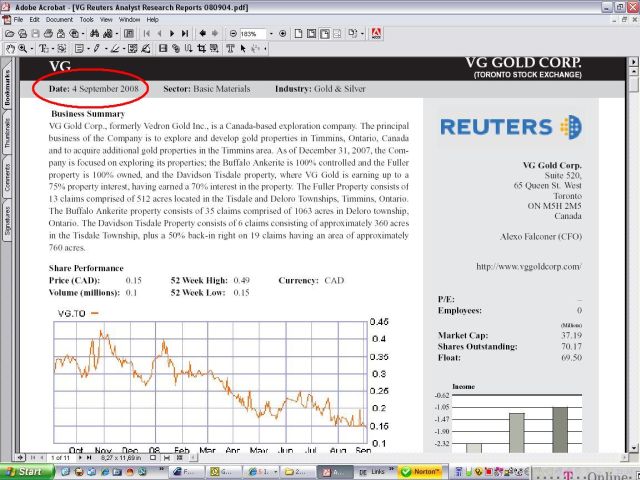The height and width of the screenshot is (480, 640).
Task: Click the vertical scrollbar down arrow
Action: 633,448
